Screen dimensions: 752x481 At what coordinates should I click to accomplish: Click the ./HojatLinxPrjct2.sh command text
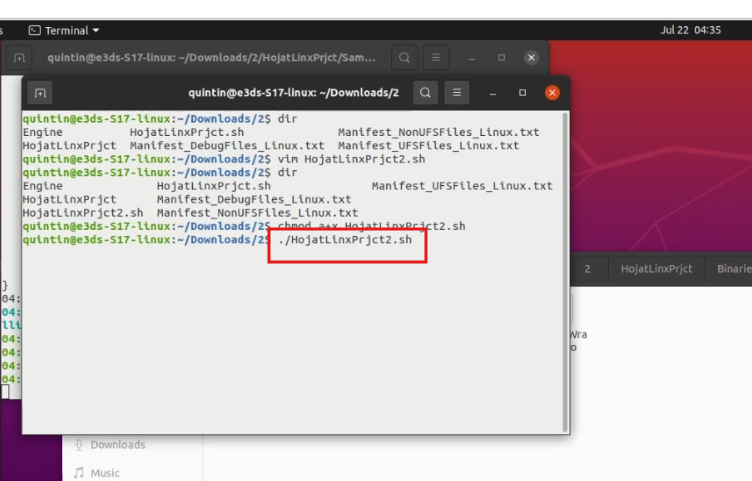coord(345,240)
